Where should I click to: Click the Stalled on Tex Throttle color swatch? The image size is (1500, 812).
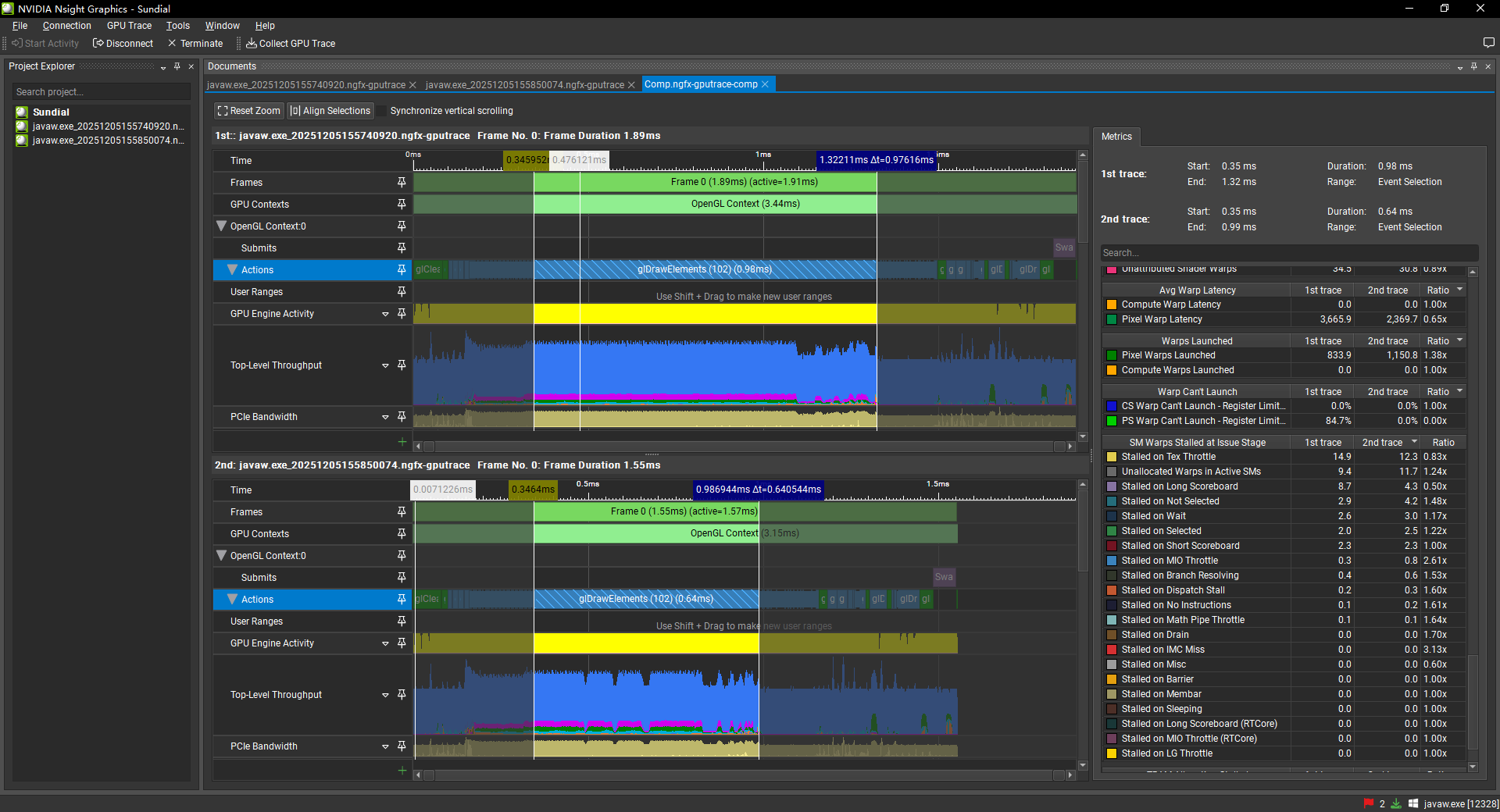(1112, 457)
